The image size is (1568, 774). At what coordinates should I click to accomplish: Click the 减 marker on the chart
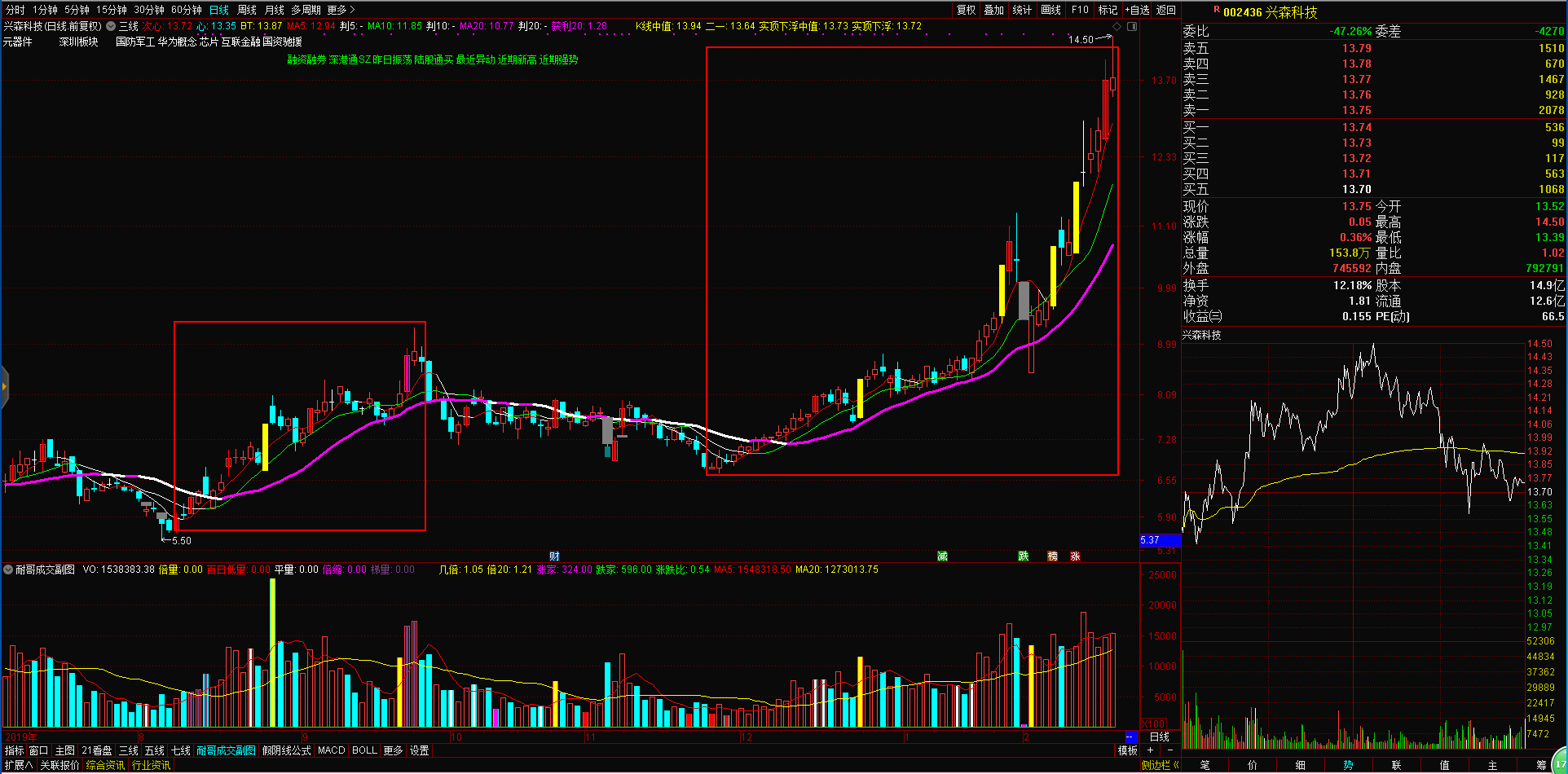pos(942,556)
